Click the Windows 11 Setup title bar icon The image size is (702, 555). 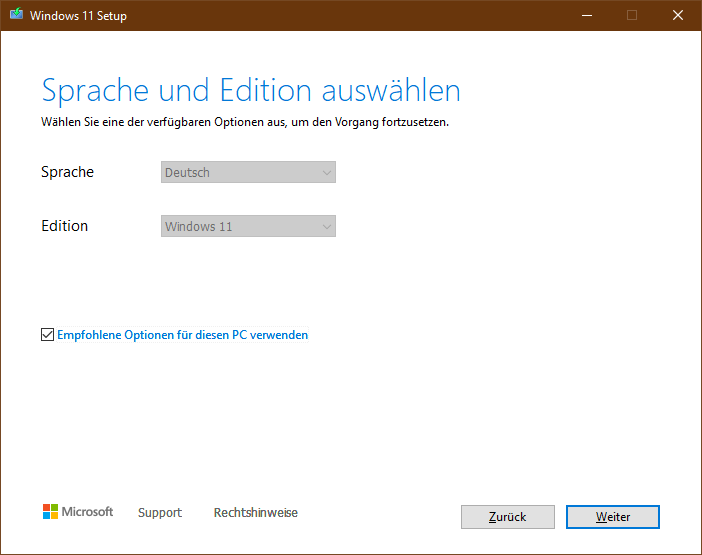17,14
